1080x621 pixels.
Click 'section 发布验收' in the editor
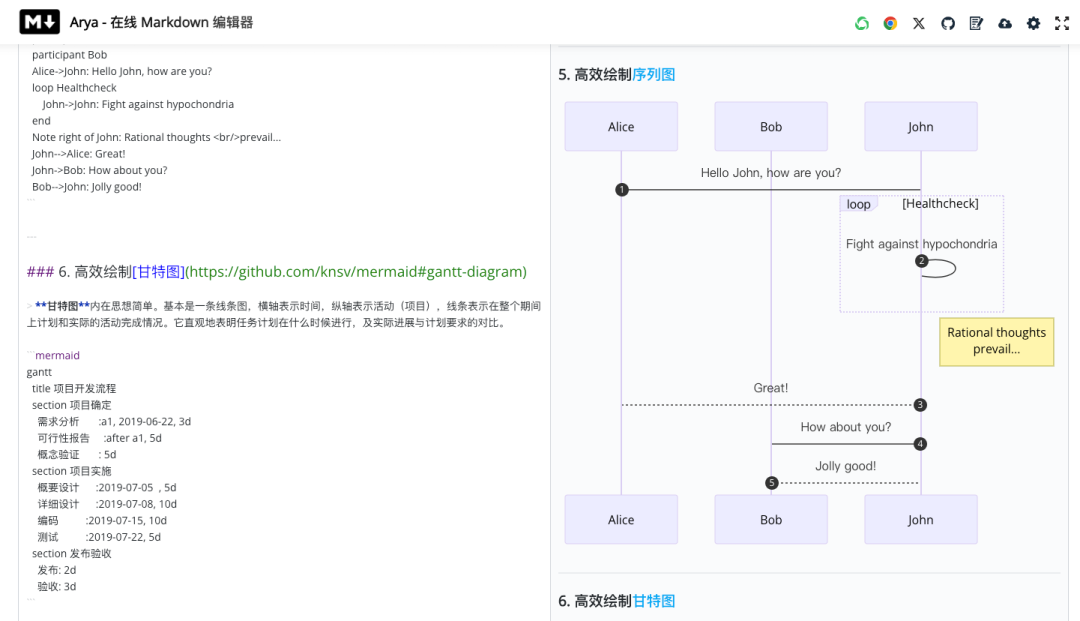72,554
